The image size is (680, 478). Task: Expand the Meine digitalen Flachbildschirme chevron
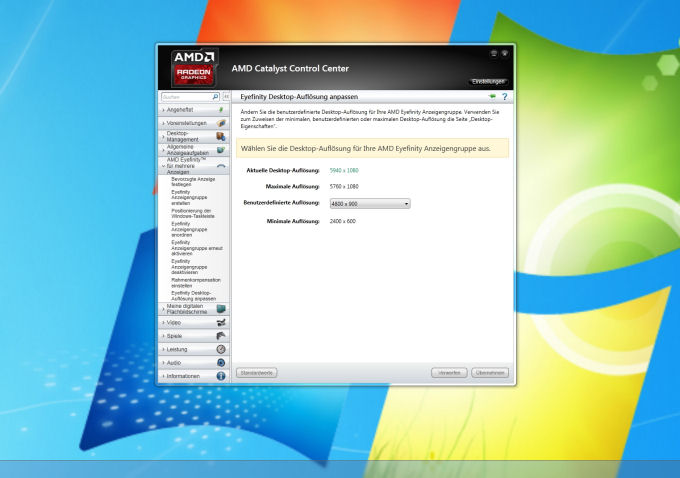point(163,309)
